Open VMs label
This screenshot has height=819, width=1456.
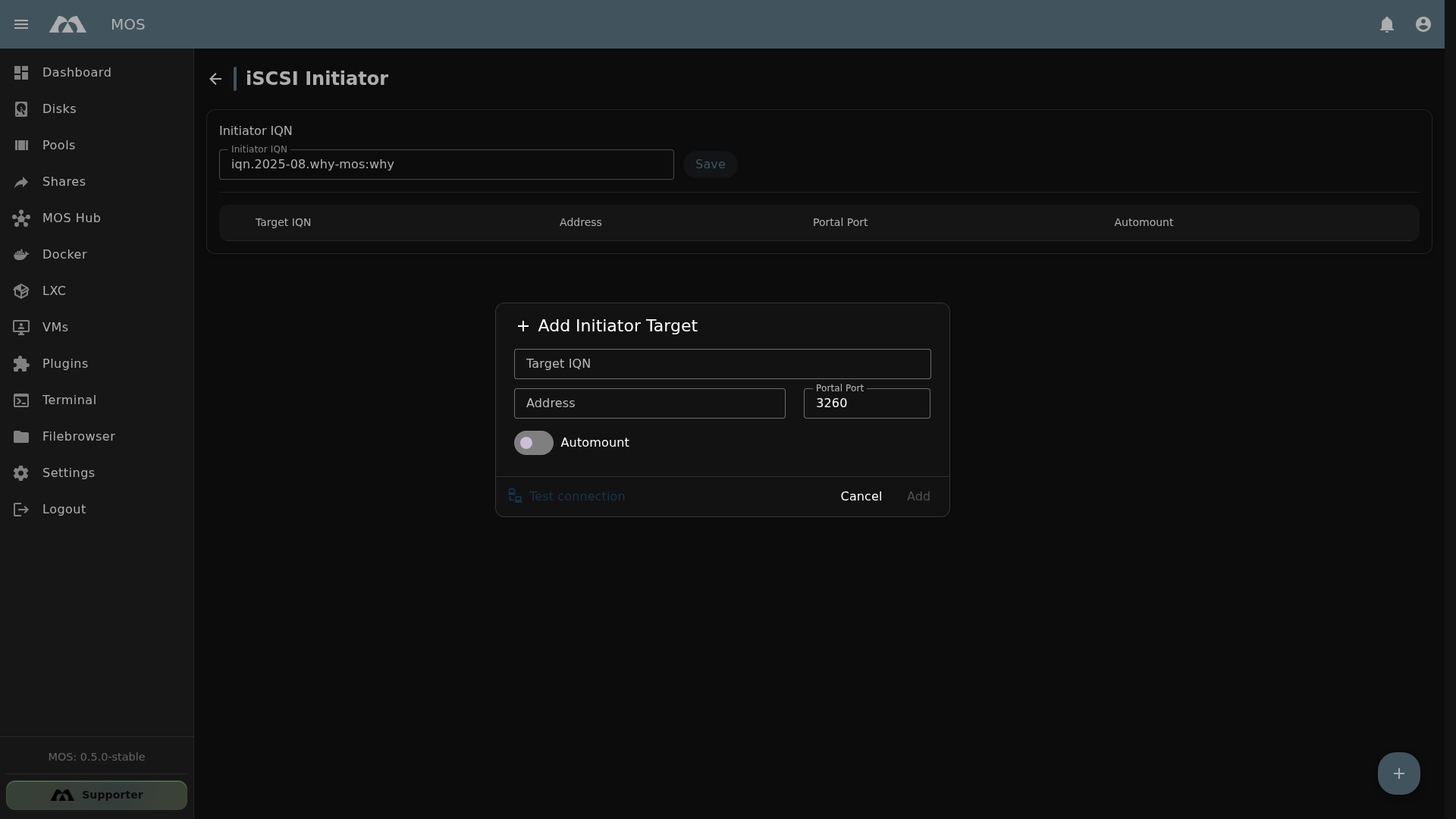pos(55,328)
